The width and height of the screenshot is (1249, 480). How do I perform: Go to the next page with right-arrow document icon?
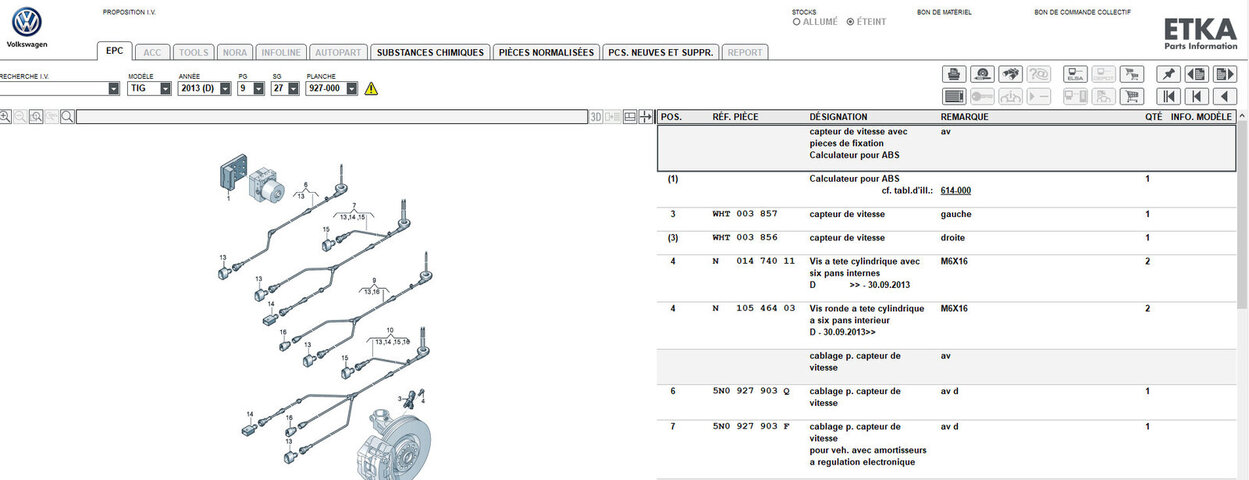tap(1225, 74)
